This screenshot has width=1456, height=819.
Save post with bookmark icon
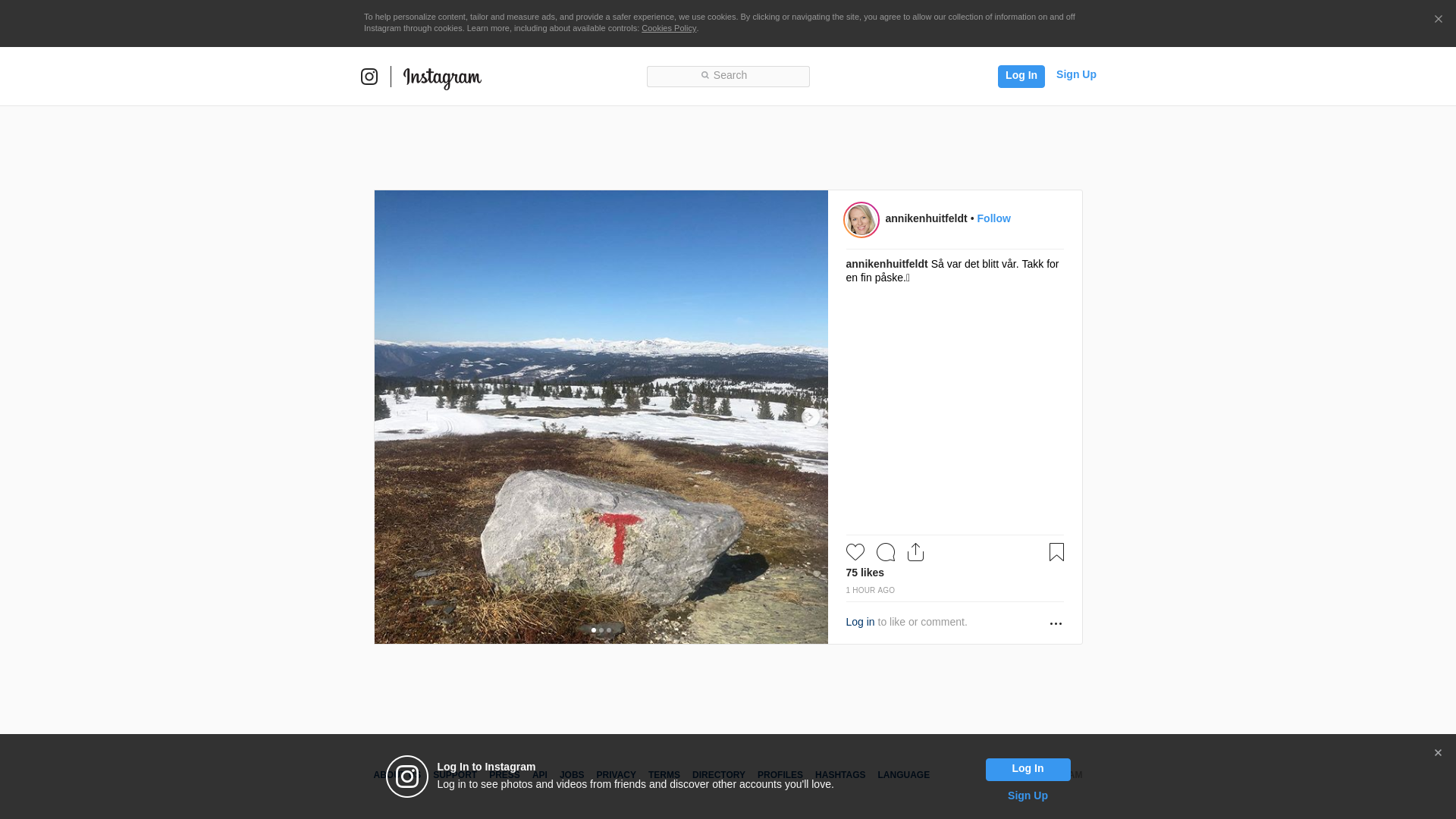pyautogui.click(x=1056, y=552)
